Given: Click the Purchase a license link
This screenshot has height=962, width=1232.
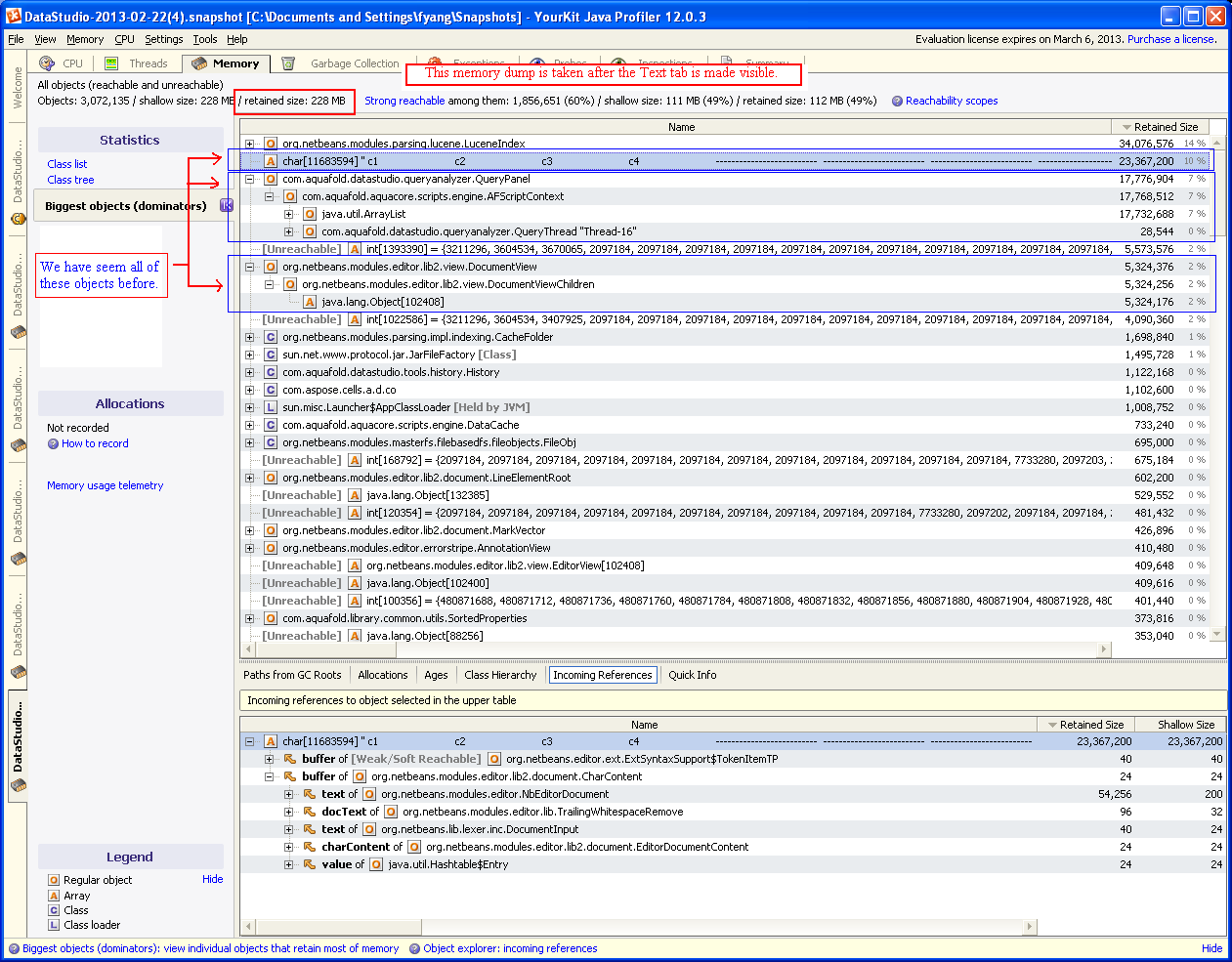Looking at the screenshot, I should [x=1172, y=39].
